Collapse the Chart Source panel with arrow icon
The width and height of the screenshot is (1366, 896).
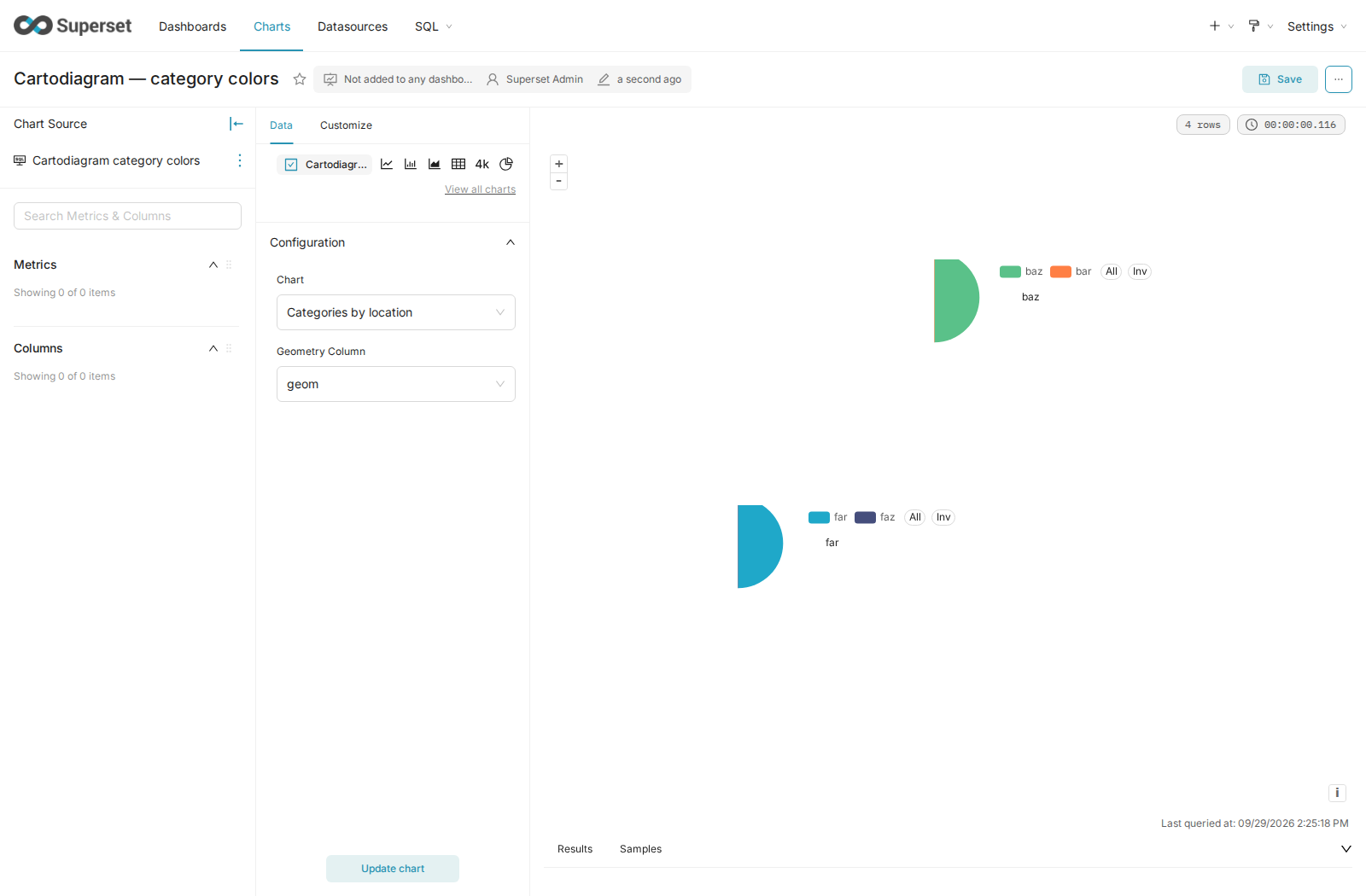236,124
